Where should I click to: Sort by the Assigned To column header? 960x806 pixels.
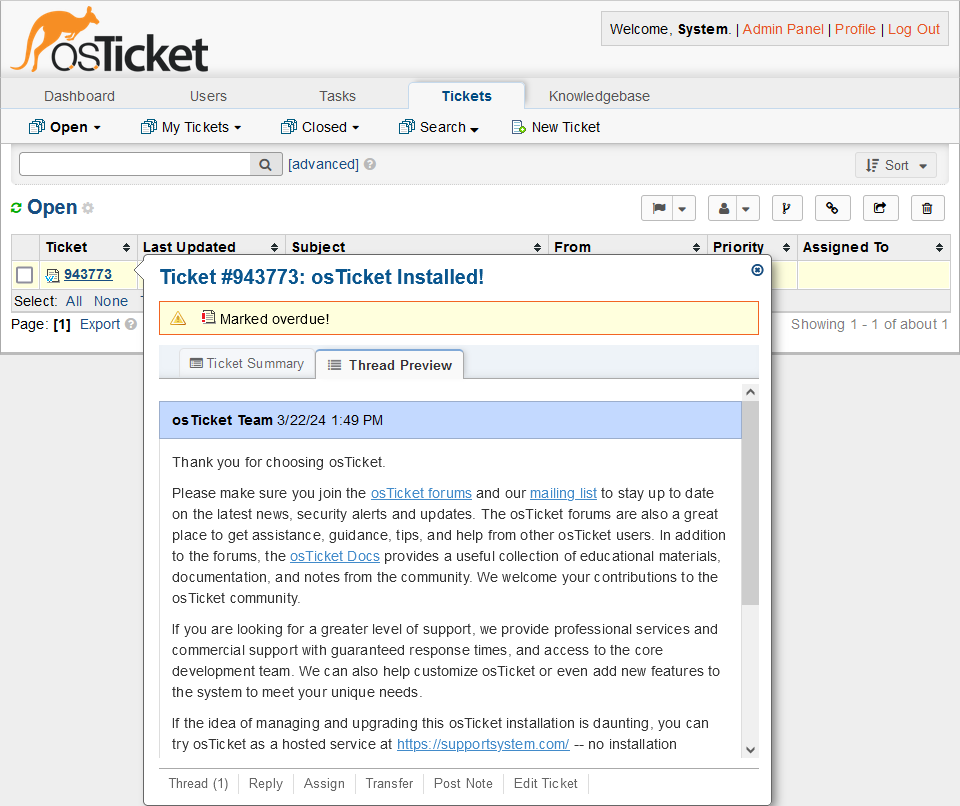[873, 247]
